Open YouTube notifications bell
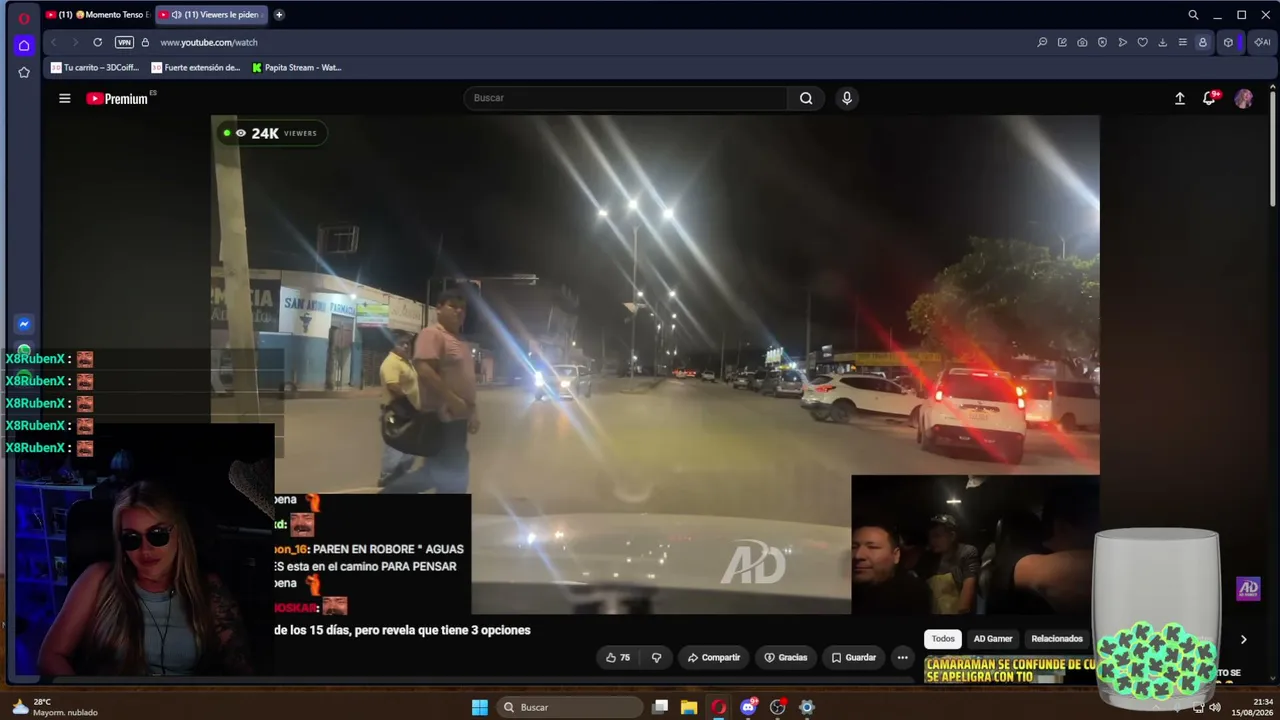Viewport: 1280px width, 720px height. pos(1210,98)
